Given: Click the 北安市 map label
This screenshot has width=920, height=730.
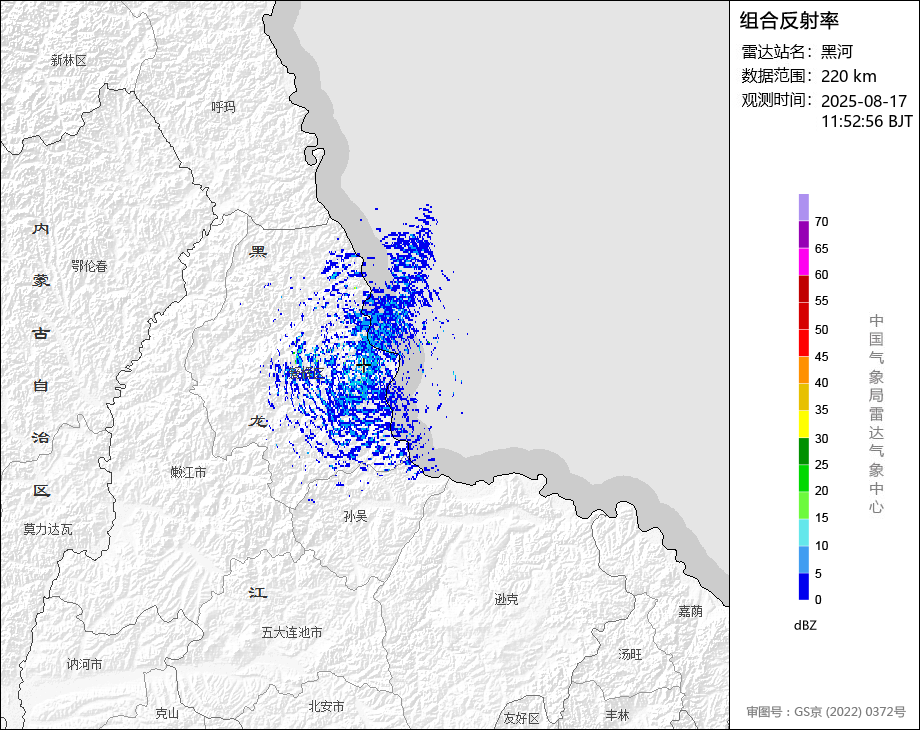Looking at the screenshot, I should click(x=326, y=707).
